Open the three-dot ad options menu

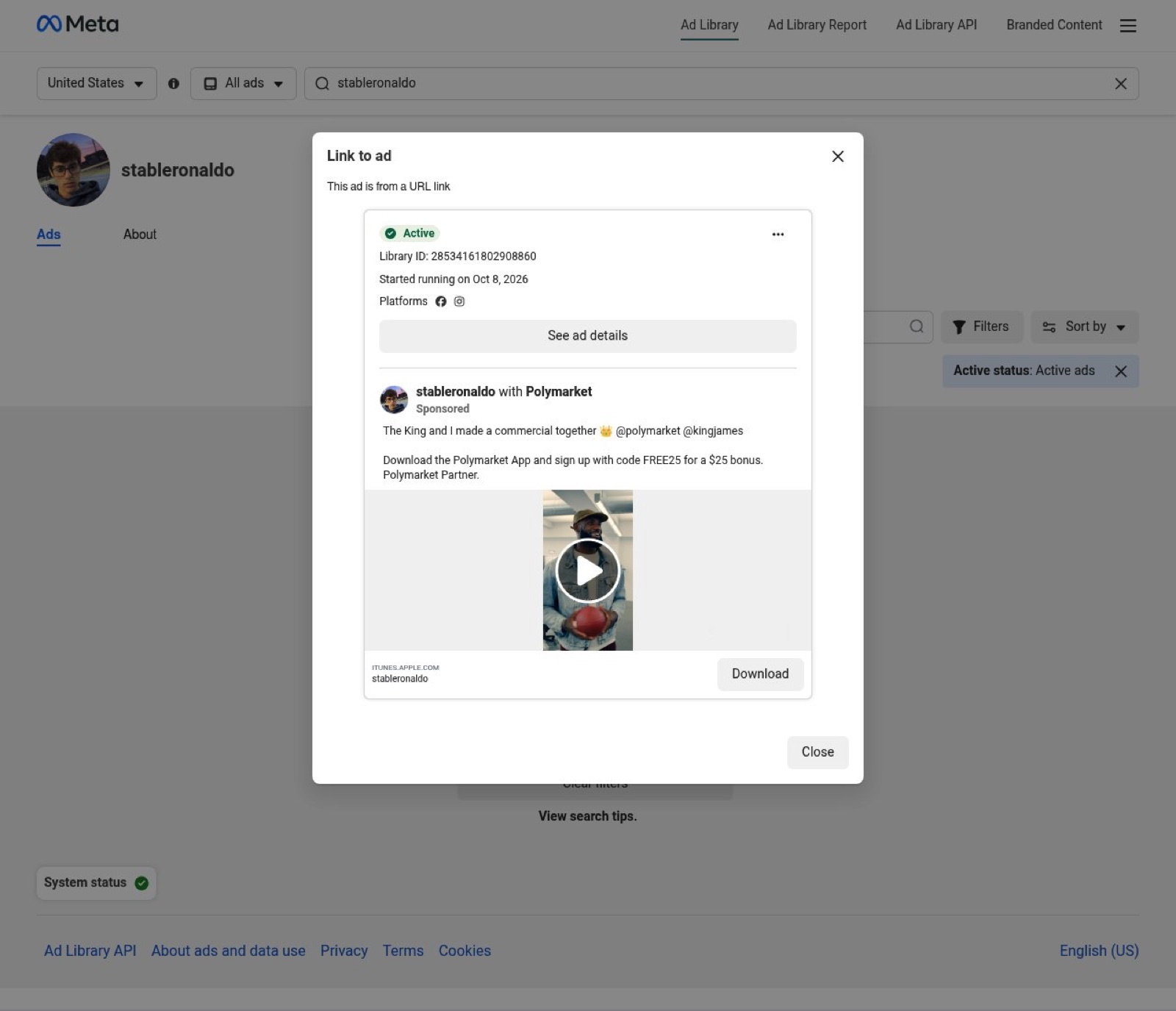(x=778, y=235)
